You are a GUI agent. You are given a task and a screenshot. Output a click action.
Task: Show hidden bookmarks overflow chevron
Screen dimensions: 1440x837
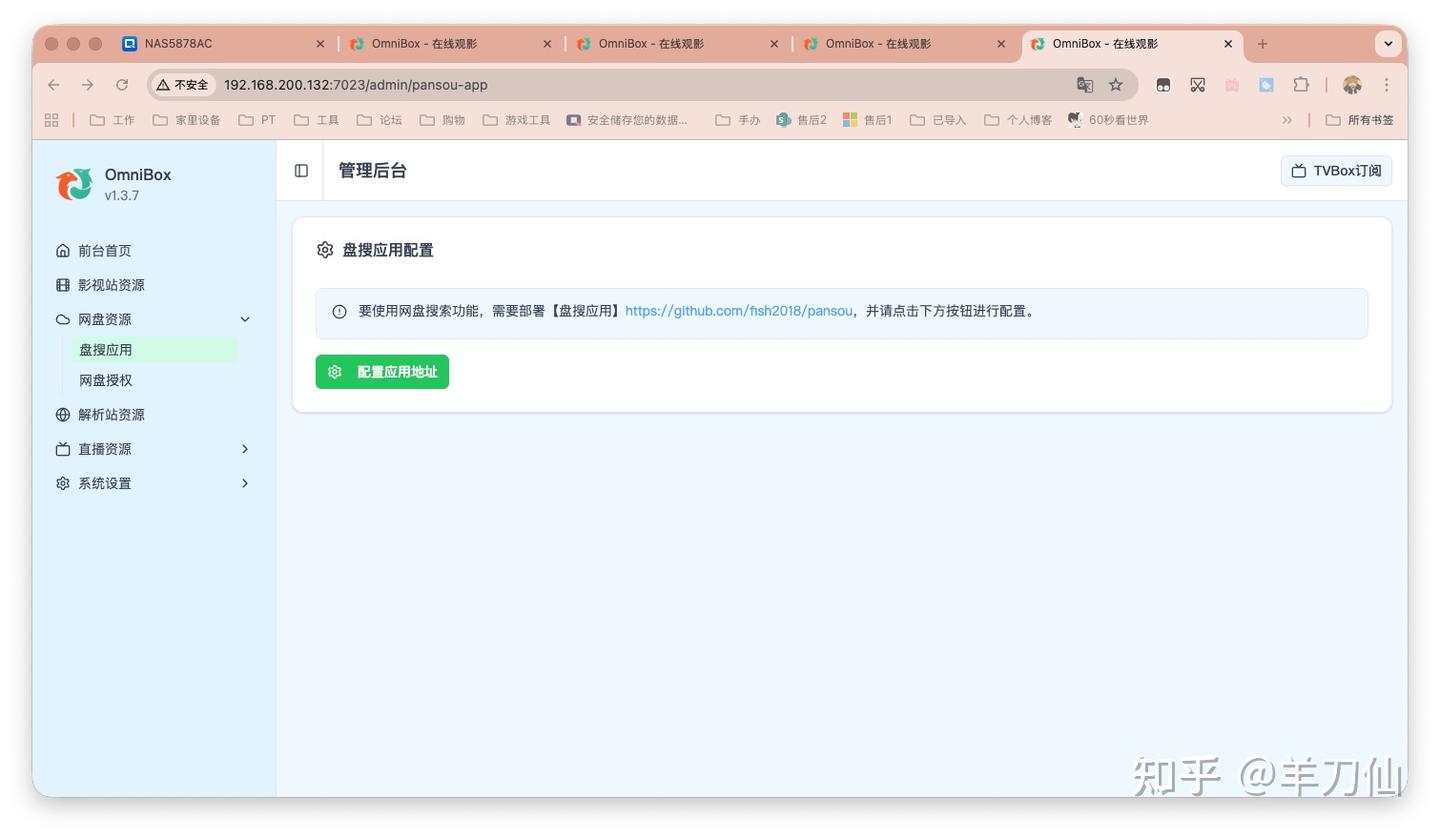click(x=1287, y=120)
